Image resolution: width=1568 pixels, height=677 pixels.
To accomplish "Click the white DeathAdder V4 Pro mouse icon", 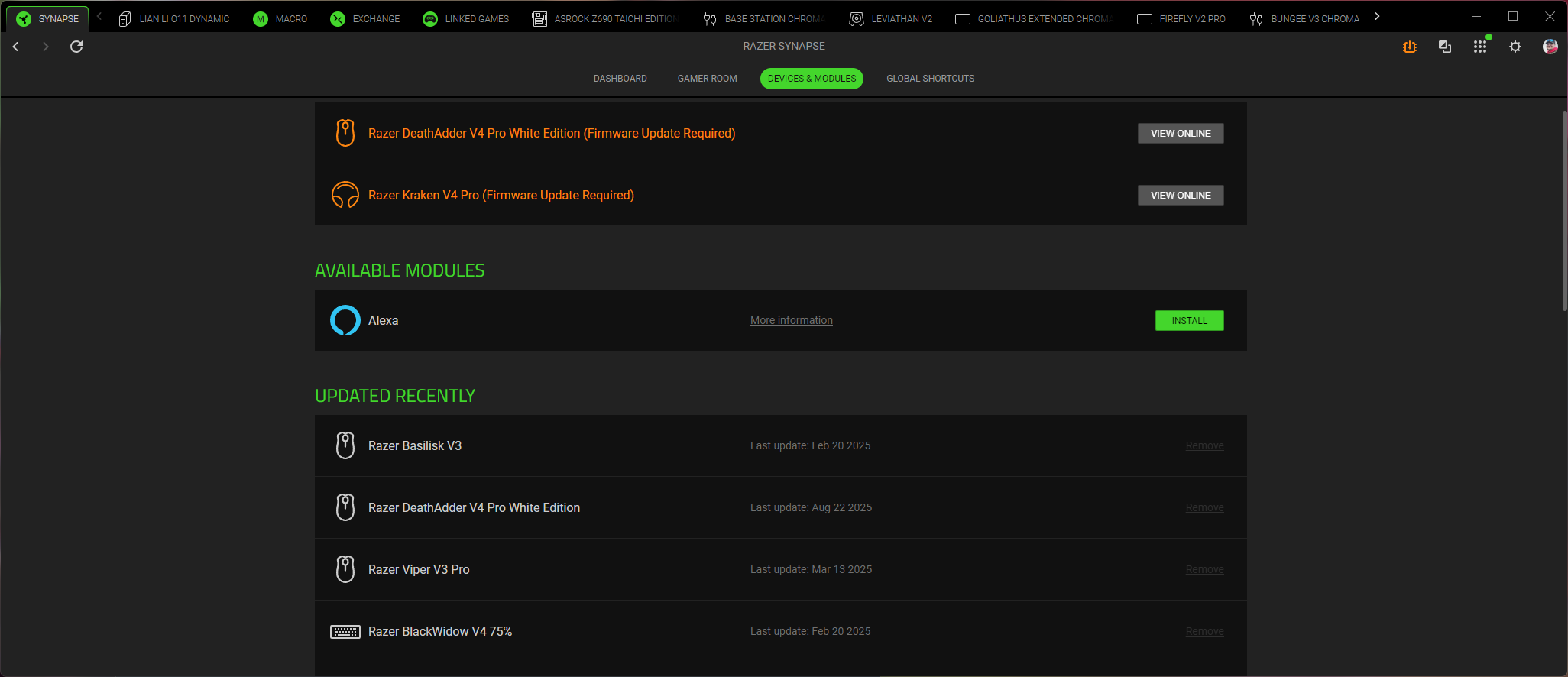I will [345, 507].
